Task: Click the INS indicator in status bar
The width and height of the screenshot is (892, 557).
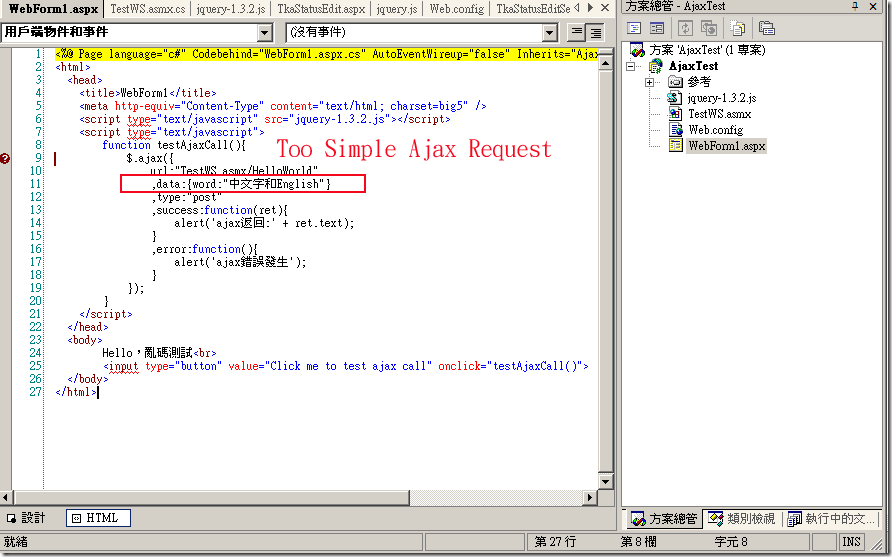Action: click(852, 541)
